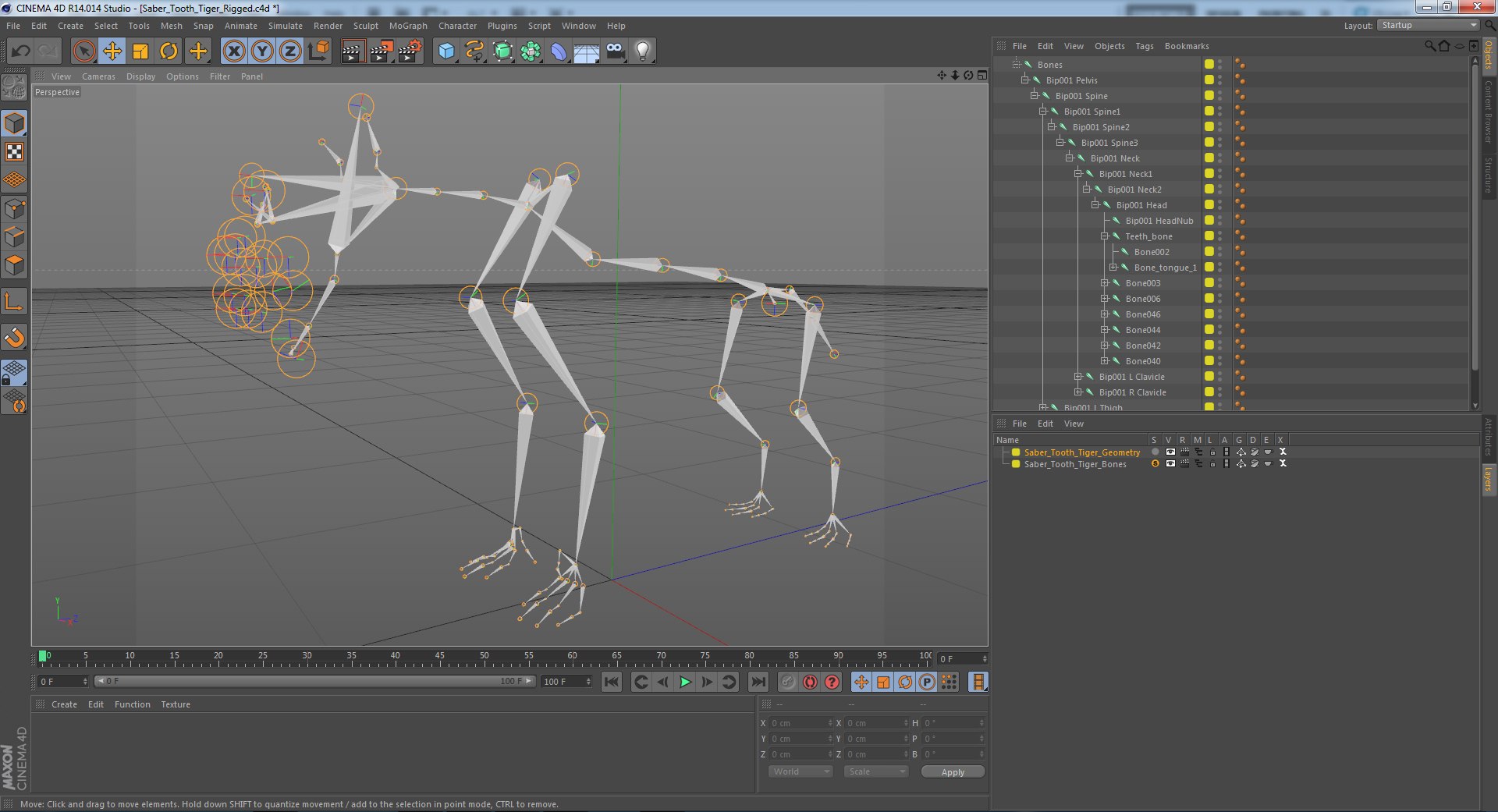Viewport: 1498px width, 812px height.
Task: Toggle solo for Saber_Tooth_Tiger_Bones layer
Action: click(x=1155, y=464)
